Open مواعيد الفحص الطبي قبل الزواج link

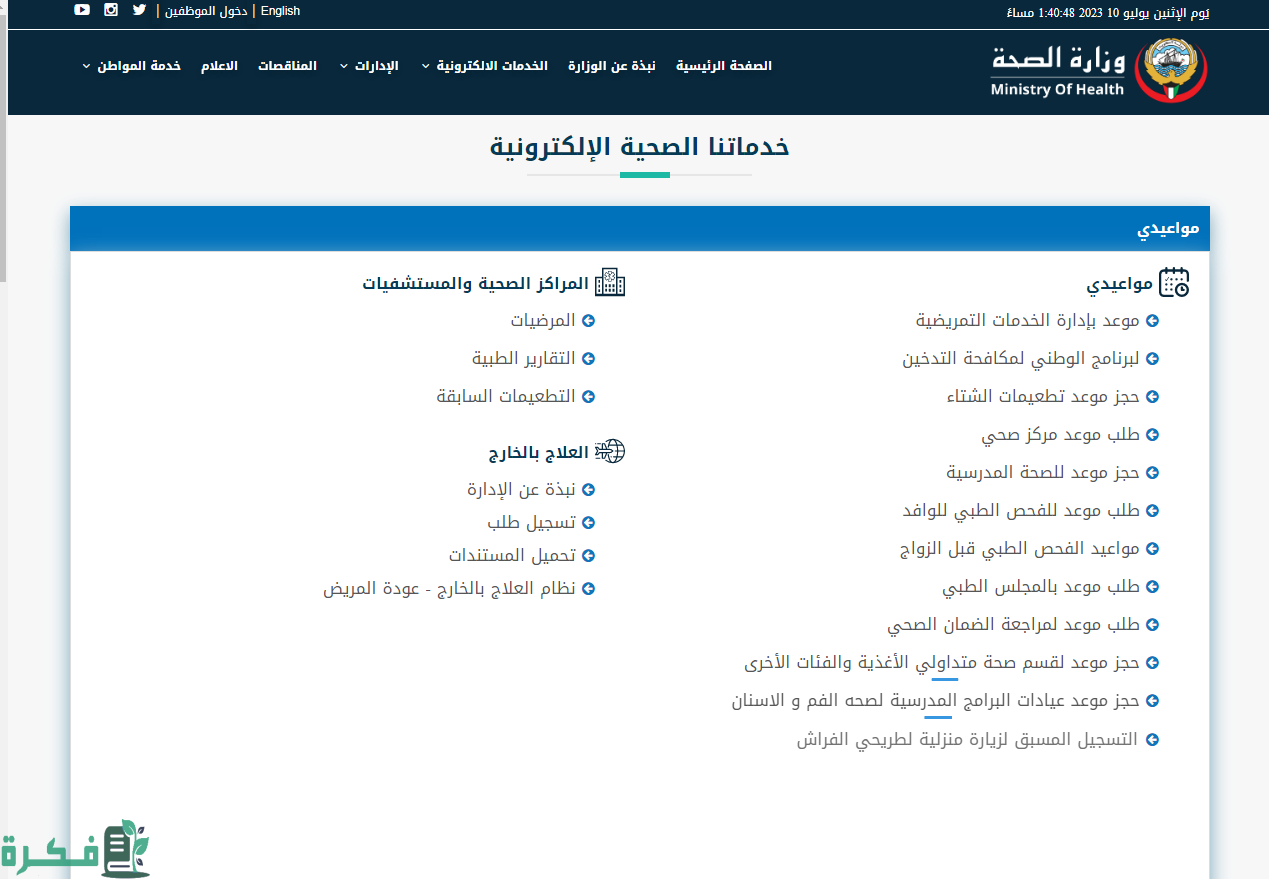tap(1020, 549)
